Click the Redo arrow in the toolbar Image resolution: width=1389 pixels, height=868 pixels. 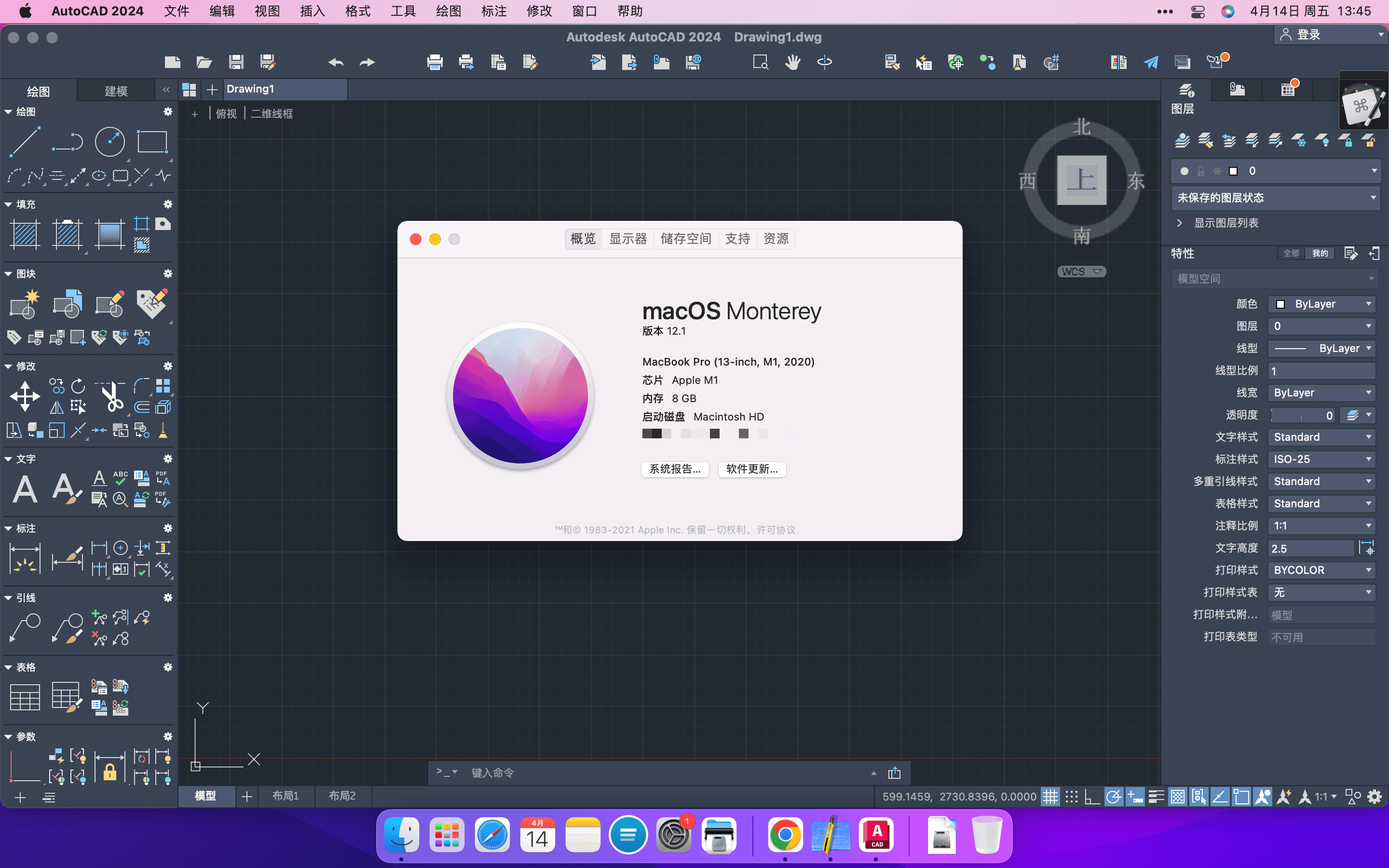(367, 62)
